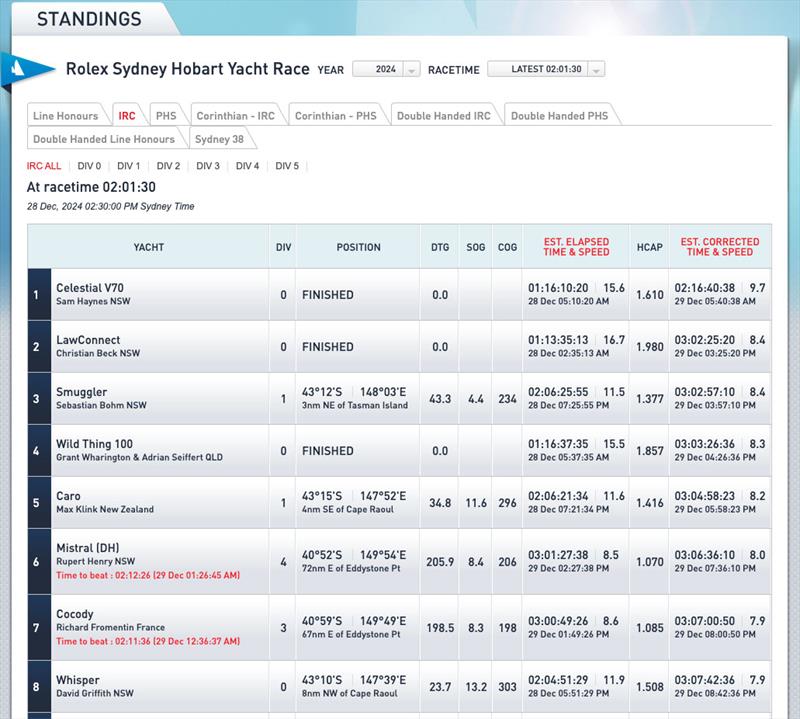The width and height of the screenshot is (800, 719).
Task: Click LawConnect elapsed time 01:13:35:13
Action: [x=558, y=340]
